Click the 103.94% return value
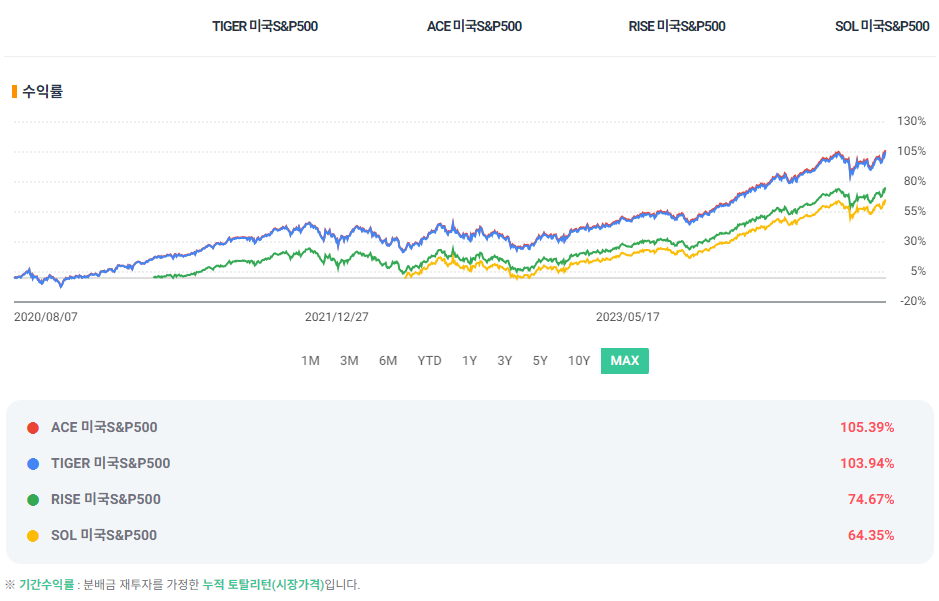 click(867, 463)
